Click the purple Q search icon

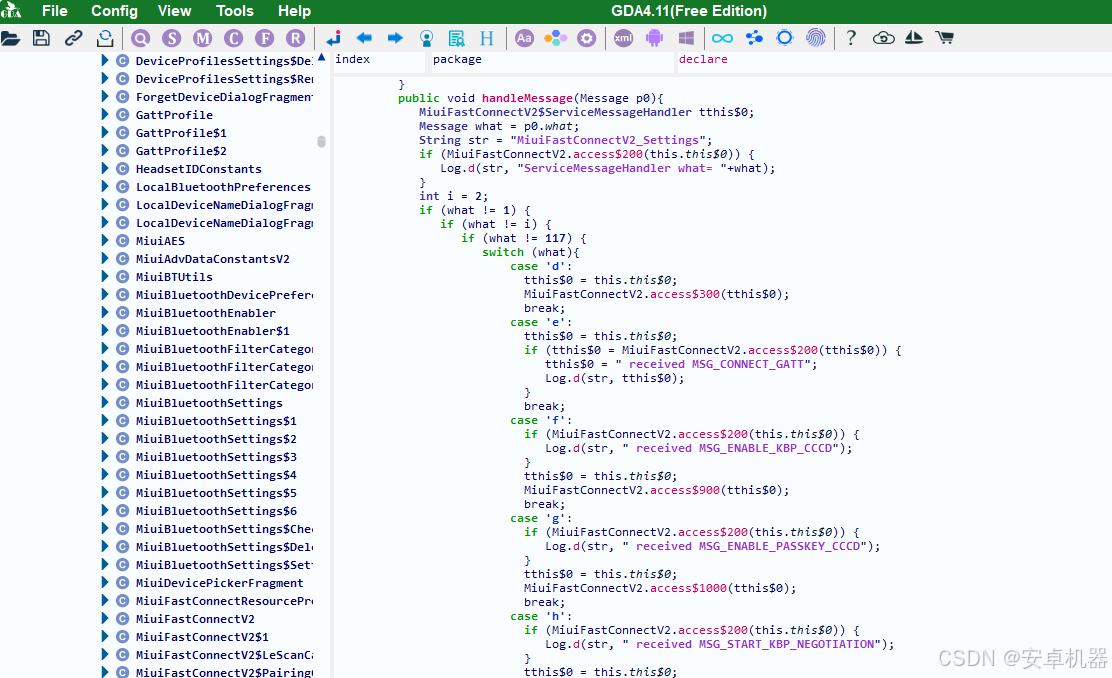[140, 38]
